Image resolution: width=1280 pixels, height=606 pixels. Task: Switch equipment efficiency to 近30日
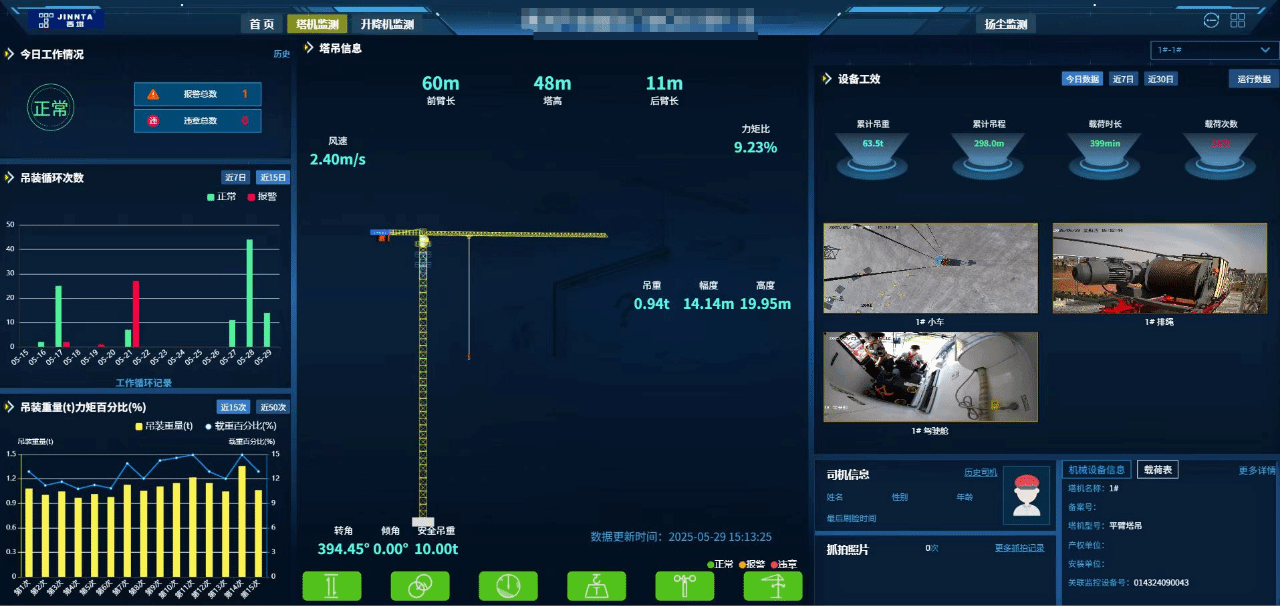tap(1161, 79)
